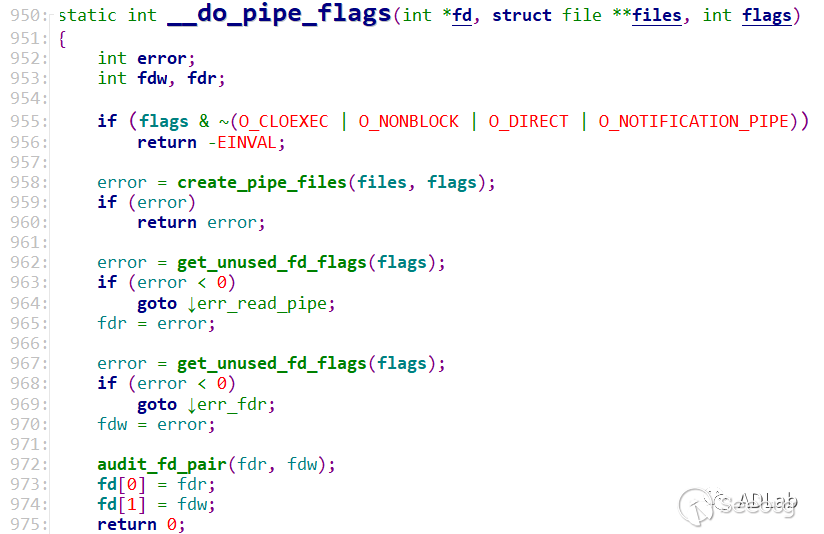Image resolution: width=824 pixels, height=534 pixels.
Task: Click line number 967
Action: pyautogui.click(x=28, y=363)
